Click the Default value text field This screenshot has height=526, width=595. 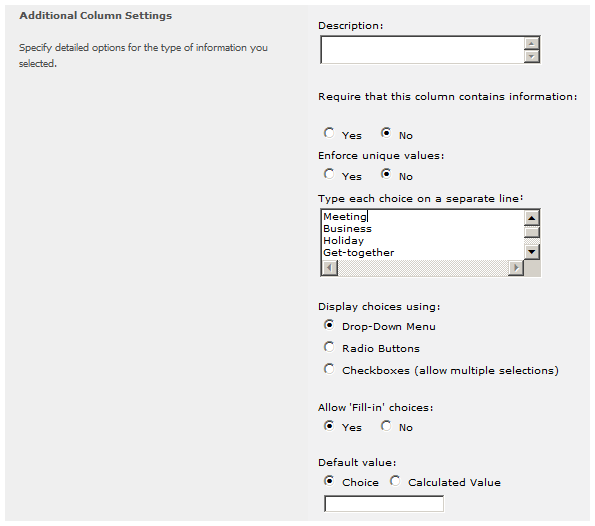pyautogui.click(x=384, y=504)
